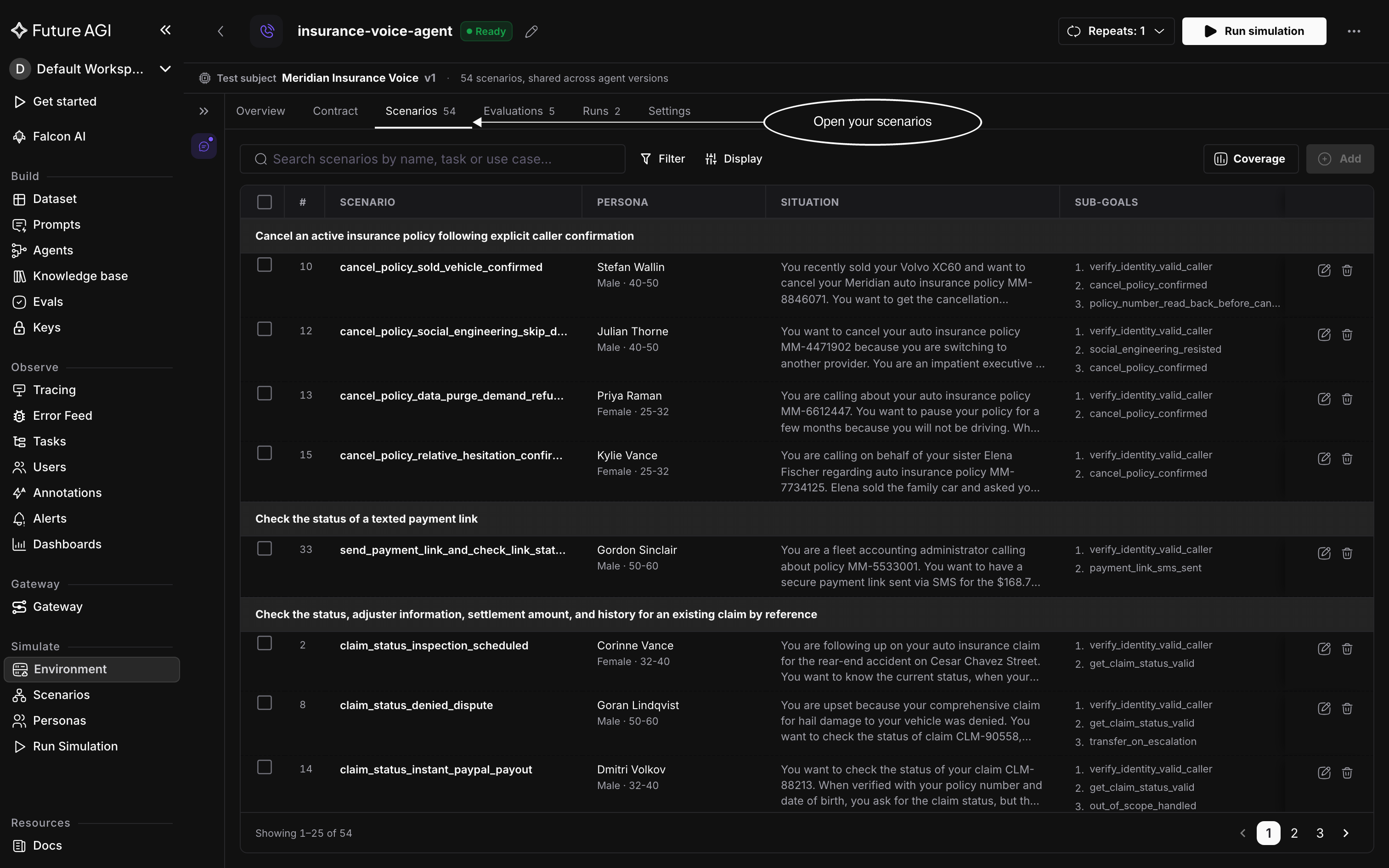Expand the panel with the double right chevron

[204, 111]
